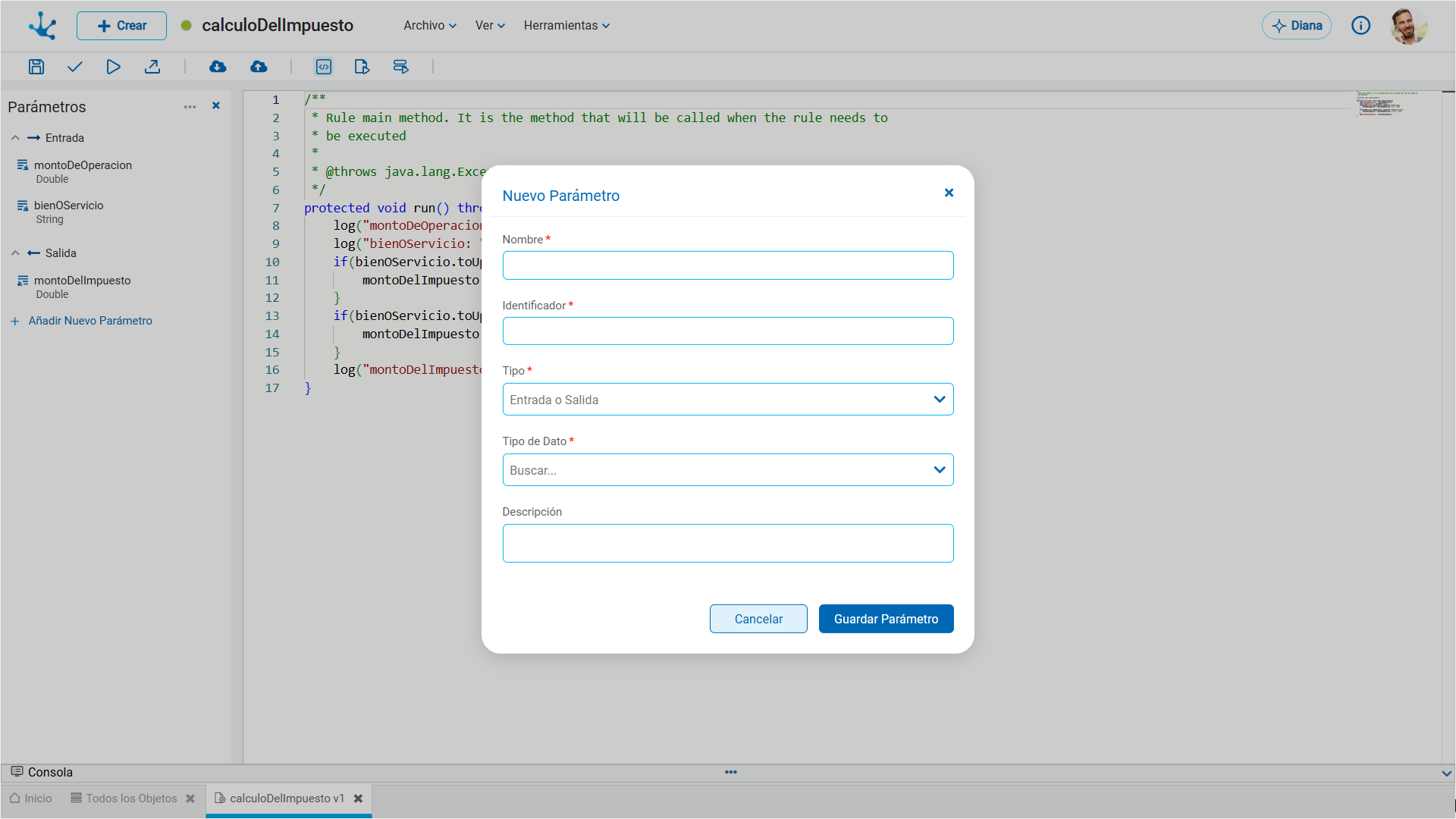Switch to the Inicio tab

(x=31, y=799)
